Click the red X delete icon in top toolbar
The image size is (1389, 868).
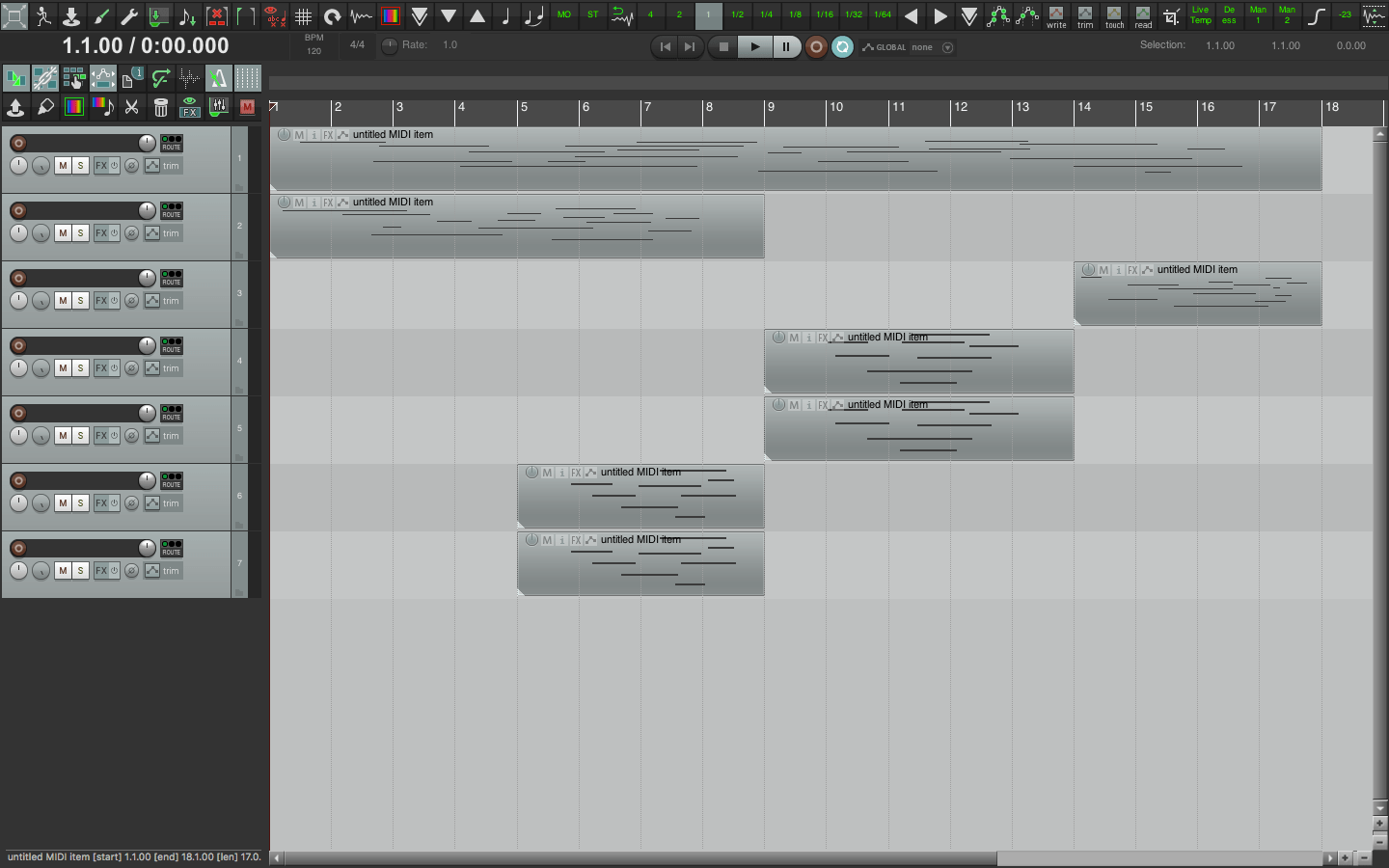[217, 15]
